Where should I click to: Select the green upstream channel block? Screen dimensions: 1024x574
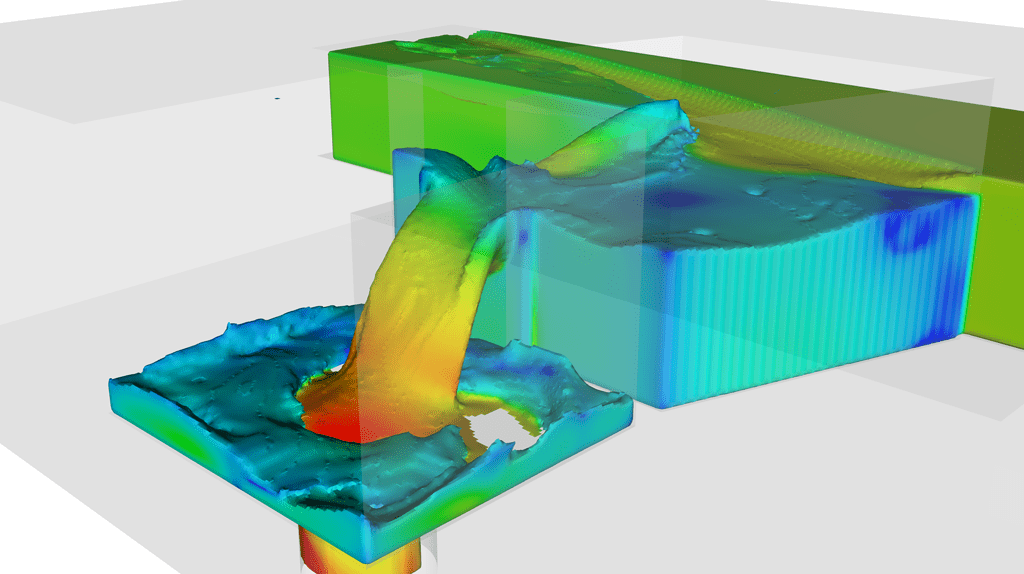(x=358, y=110)
